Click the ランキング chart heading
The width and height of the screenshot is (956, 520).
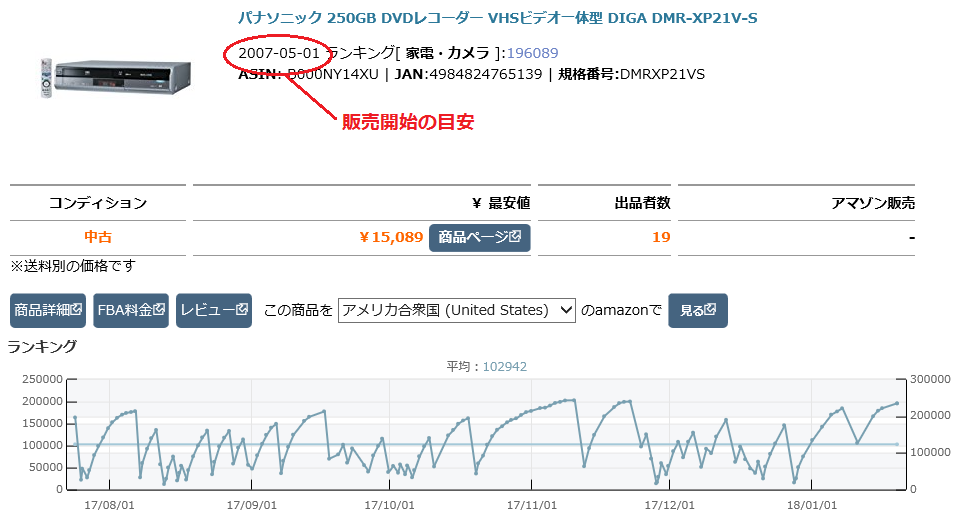point(42,346)
